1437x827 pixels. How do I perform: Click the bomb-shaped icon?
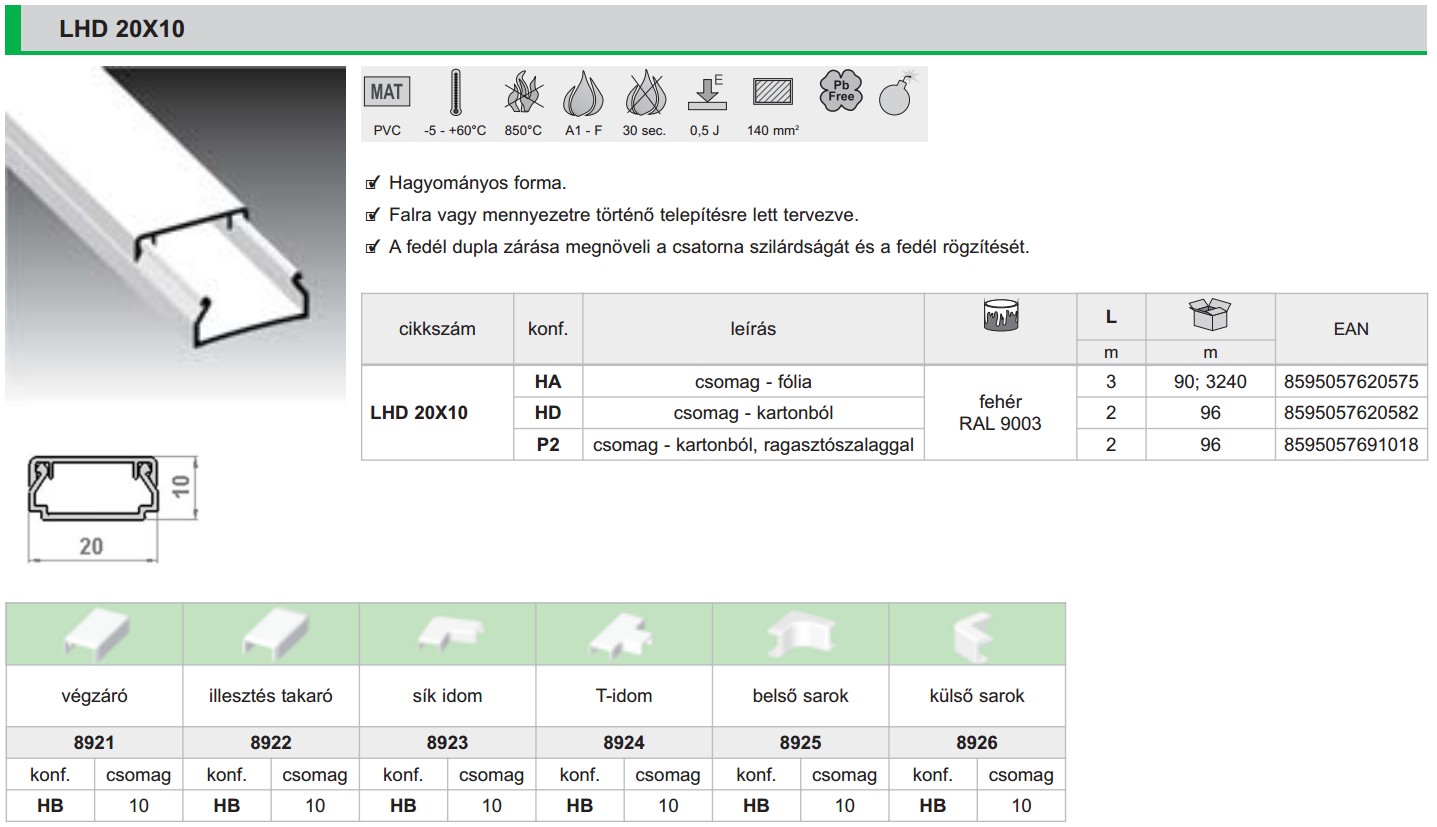(894, 95)
